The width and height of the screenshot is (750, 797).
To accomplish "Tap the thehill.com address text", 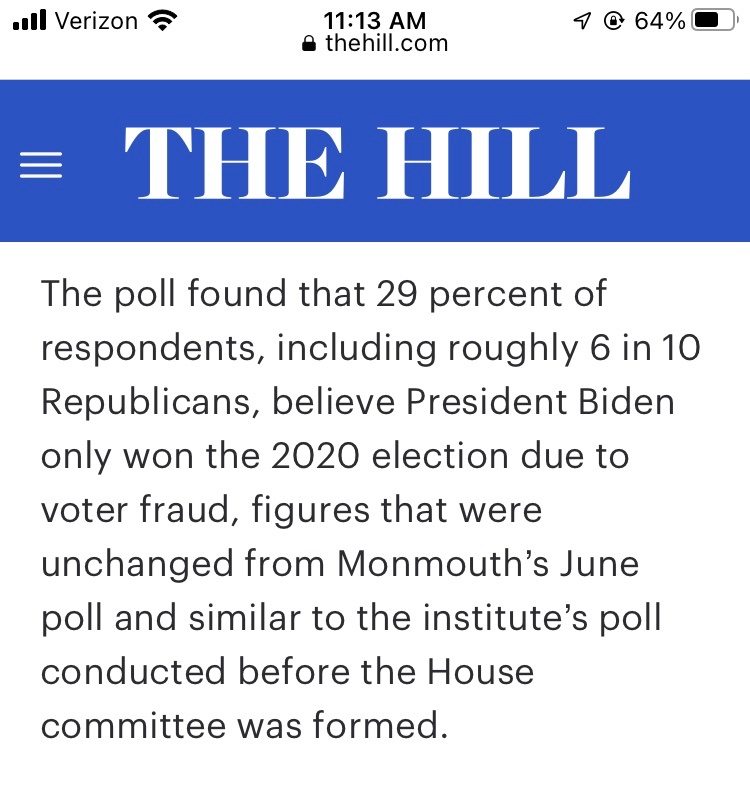I will [386, 43].
